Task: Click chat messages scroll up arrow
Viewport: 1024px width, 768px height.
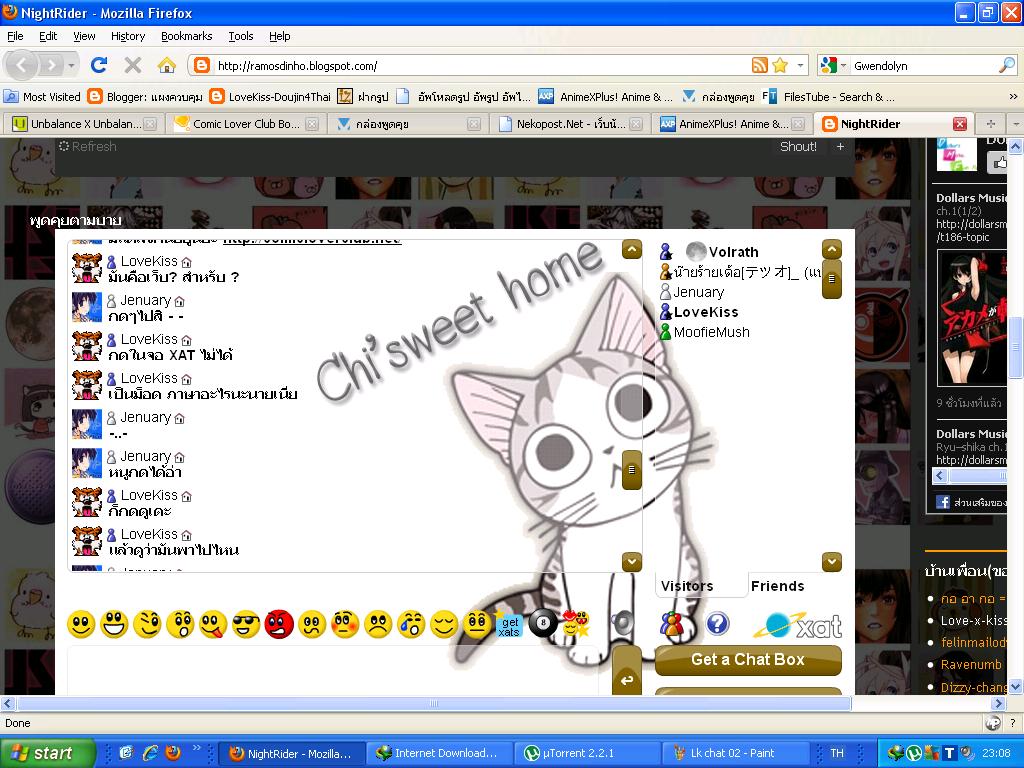Action: [x=632, y=249]
